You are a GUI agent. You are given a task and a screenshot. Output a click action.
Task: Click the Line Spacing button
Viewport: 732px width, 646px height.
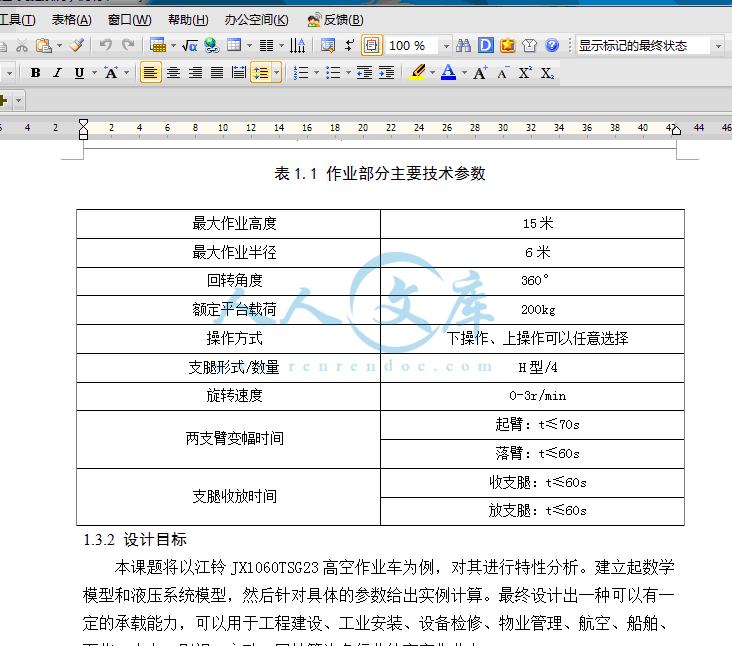click(x=261, y=73)
